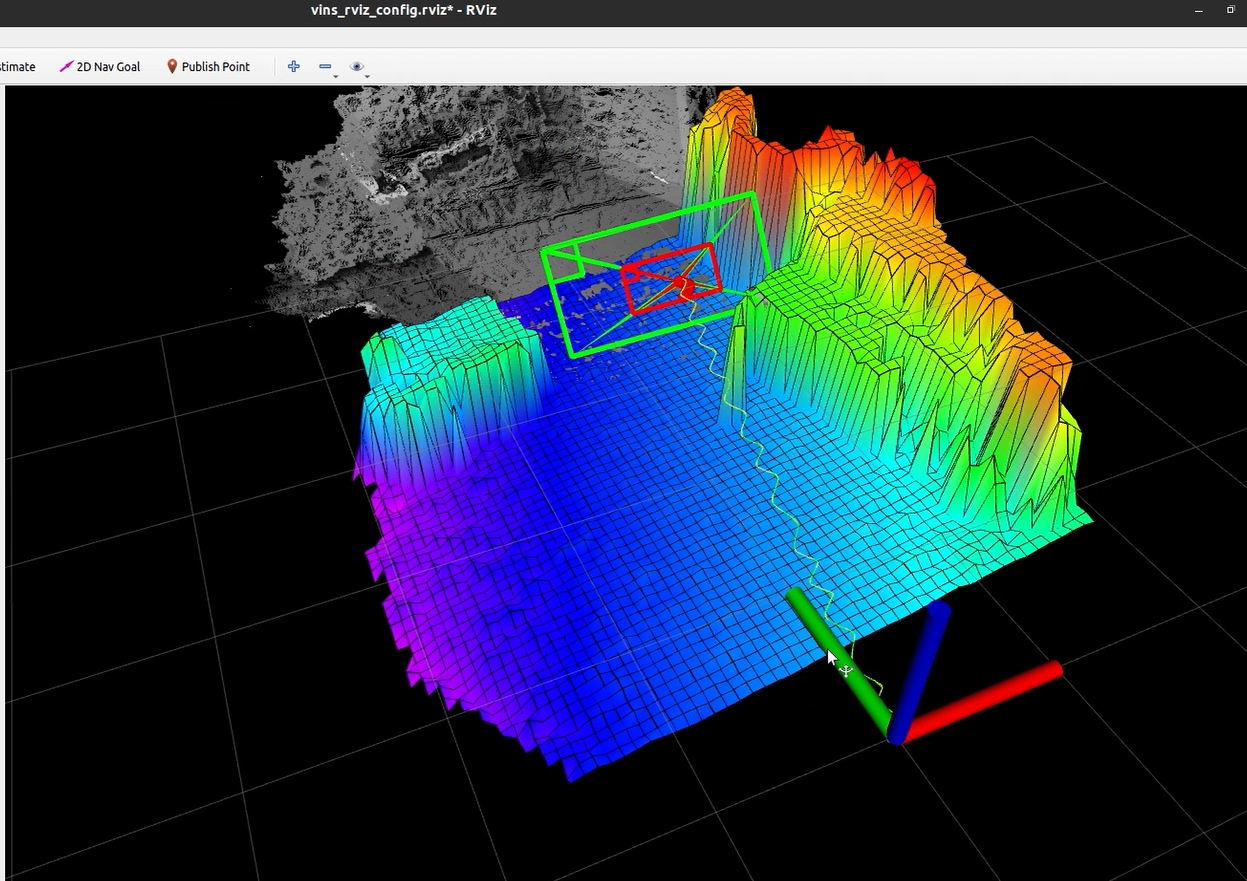Viewport: 1247px width, 881px height.
Task: Click the eye visibility icon in toolbar
Action: 356,67
